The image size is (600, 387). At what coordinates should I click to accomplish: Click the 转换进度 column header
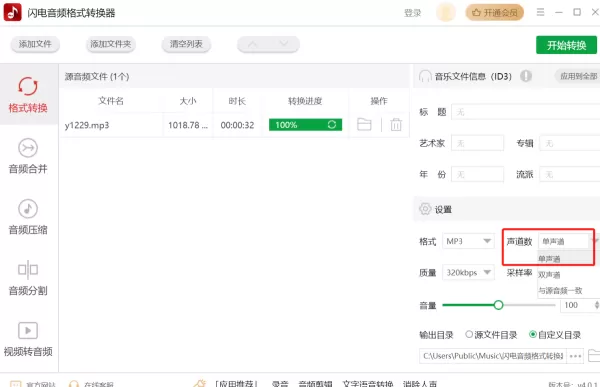click(x=305, y=101)
